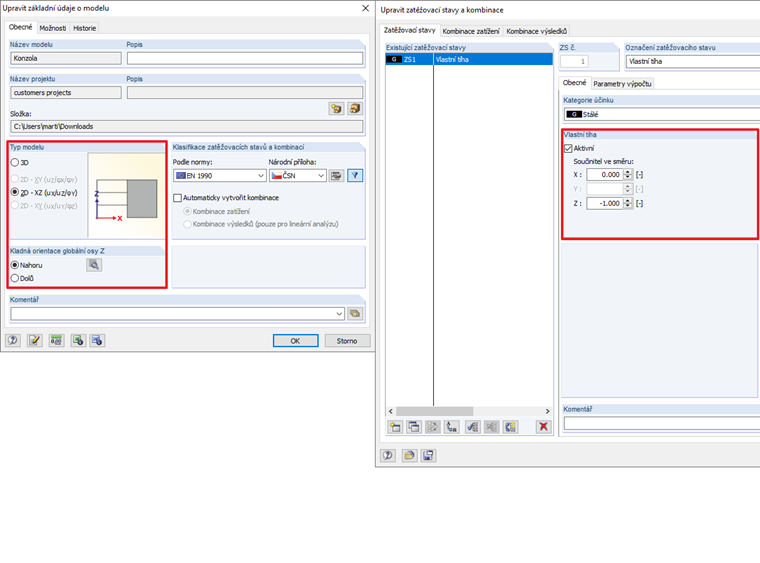
Task: Click the green save-as-default icon
Action: (x=78, y=341)
